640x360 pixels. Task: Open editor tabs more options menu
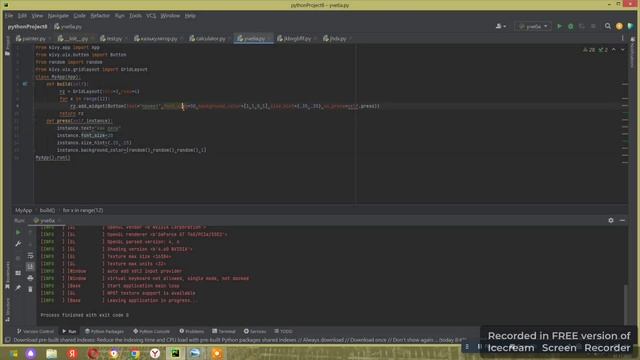pyautogui.click(x=622, y=38)
